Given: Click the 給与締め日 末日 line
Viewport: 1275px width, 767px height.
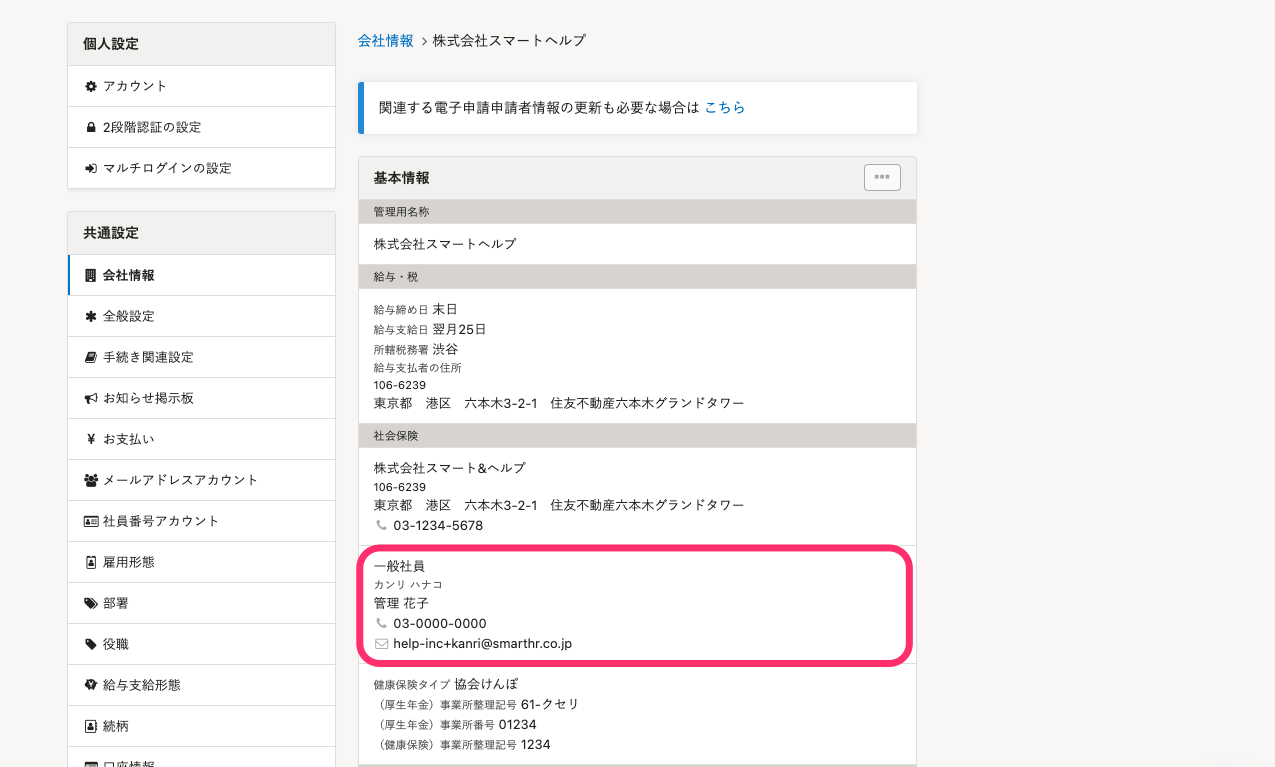Looking at the screenshot, I should pos(415,309).
